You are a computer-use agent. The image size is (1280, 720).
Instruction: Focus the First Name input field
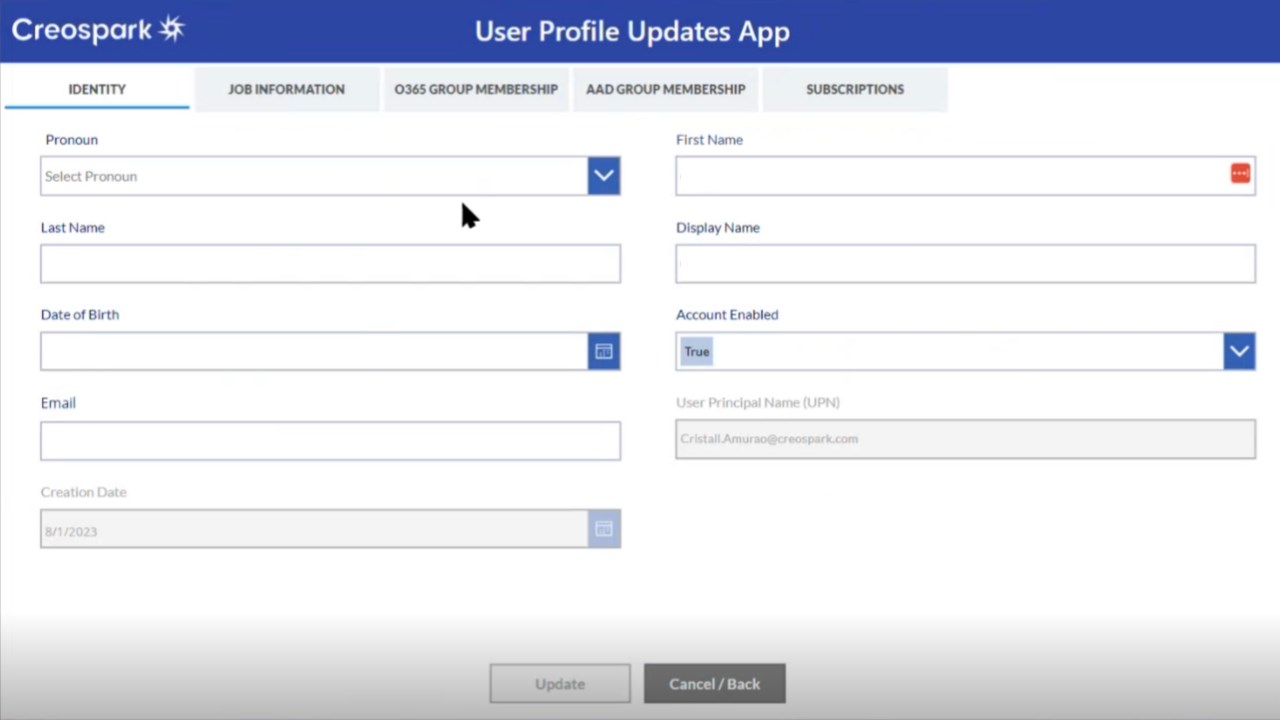[x=965, y=176]
